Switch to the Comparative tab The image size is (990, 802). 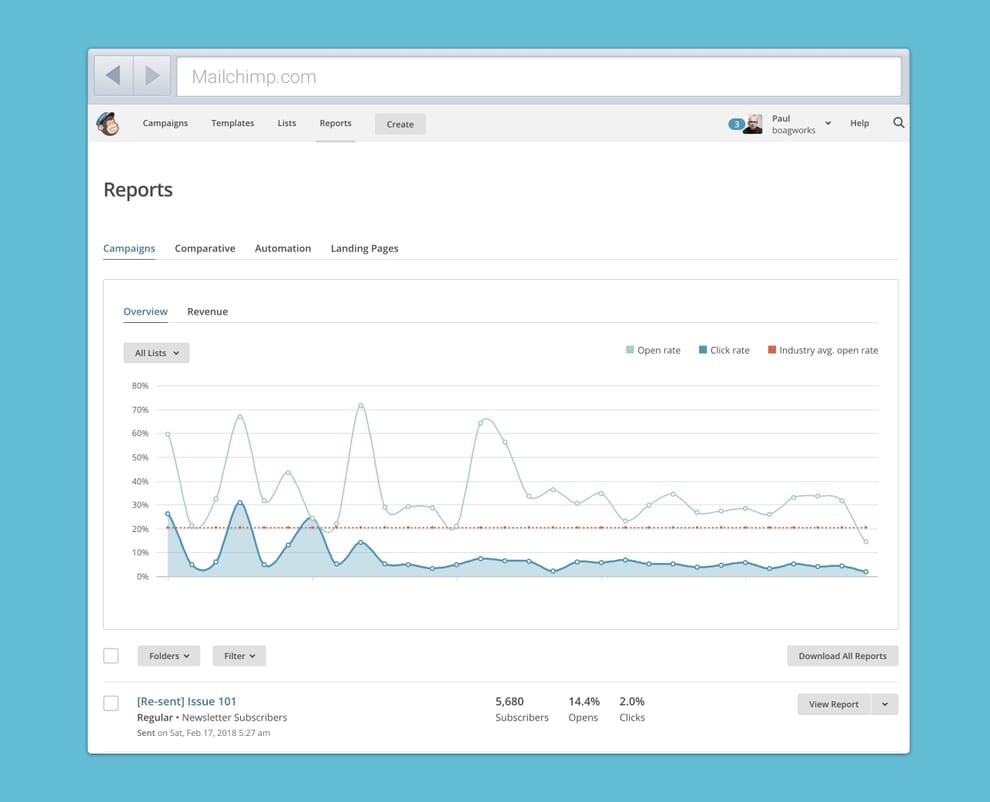click(x=205, y=248)
